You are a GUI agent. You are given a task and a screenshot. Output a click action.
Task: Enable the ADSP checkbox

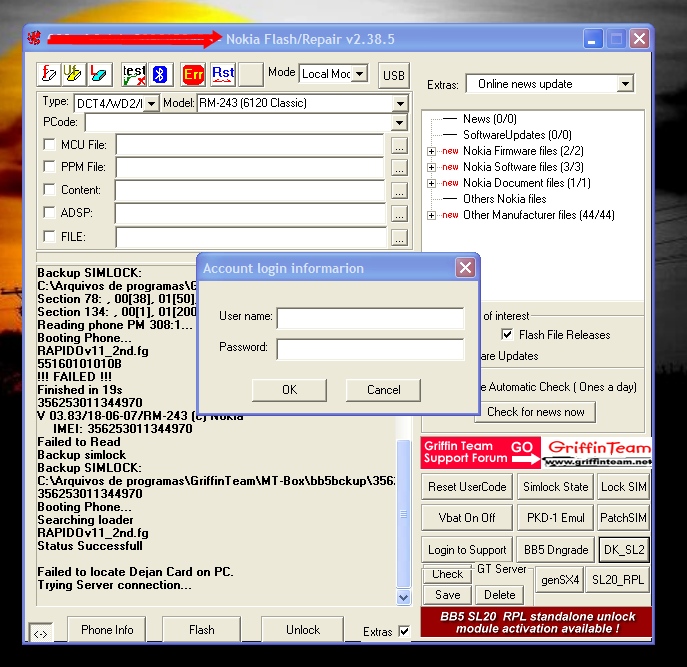point(50,212)
